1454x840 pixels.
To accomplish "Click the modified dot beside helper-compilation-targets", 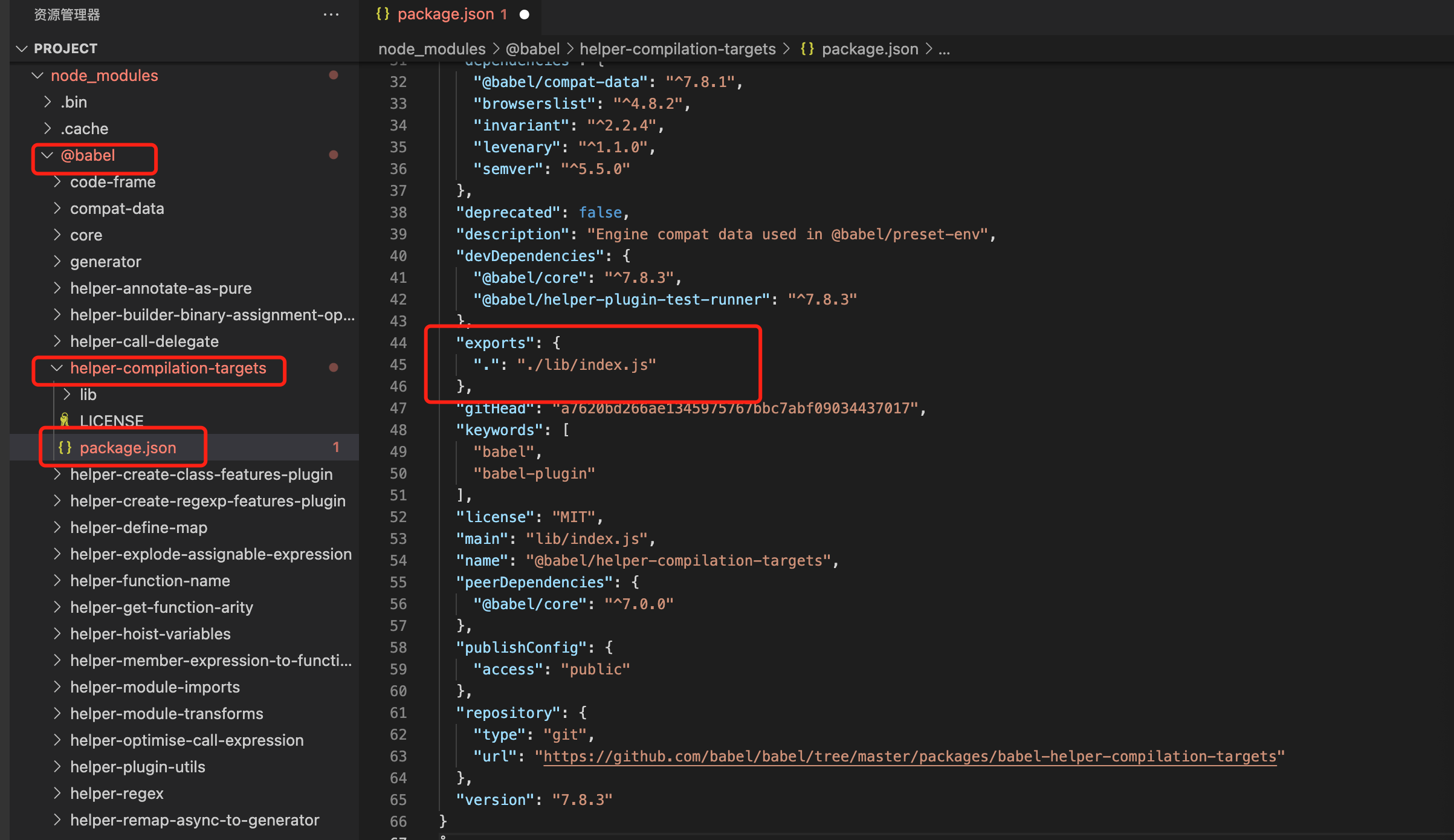I will (334, 367).
